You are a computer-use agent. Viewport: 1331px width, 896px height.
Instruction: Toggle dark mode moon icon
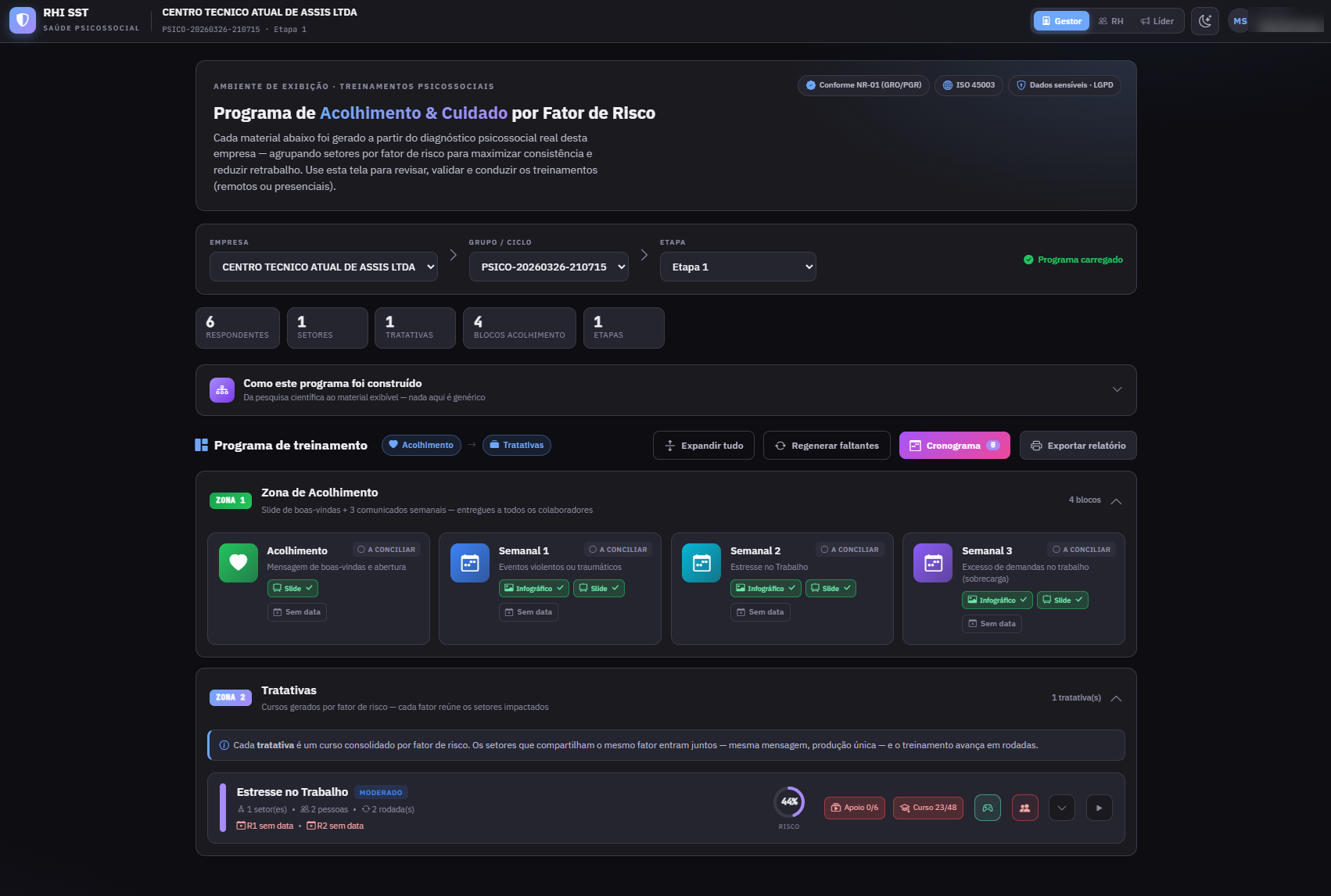point(1205,21)
